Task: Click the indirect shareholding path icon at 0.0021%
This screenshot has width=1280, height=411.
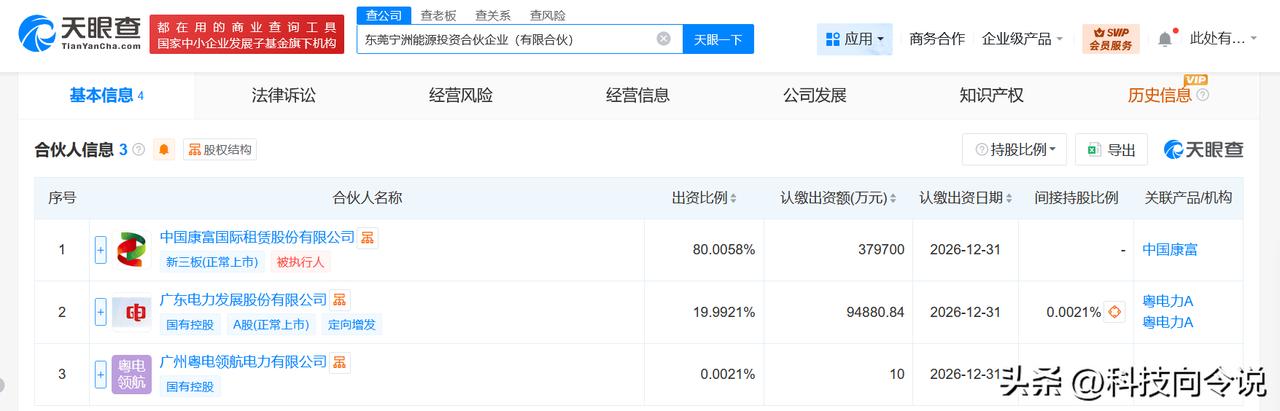Action: coord(1115,312)
